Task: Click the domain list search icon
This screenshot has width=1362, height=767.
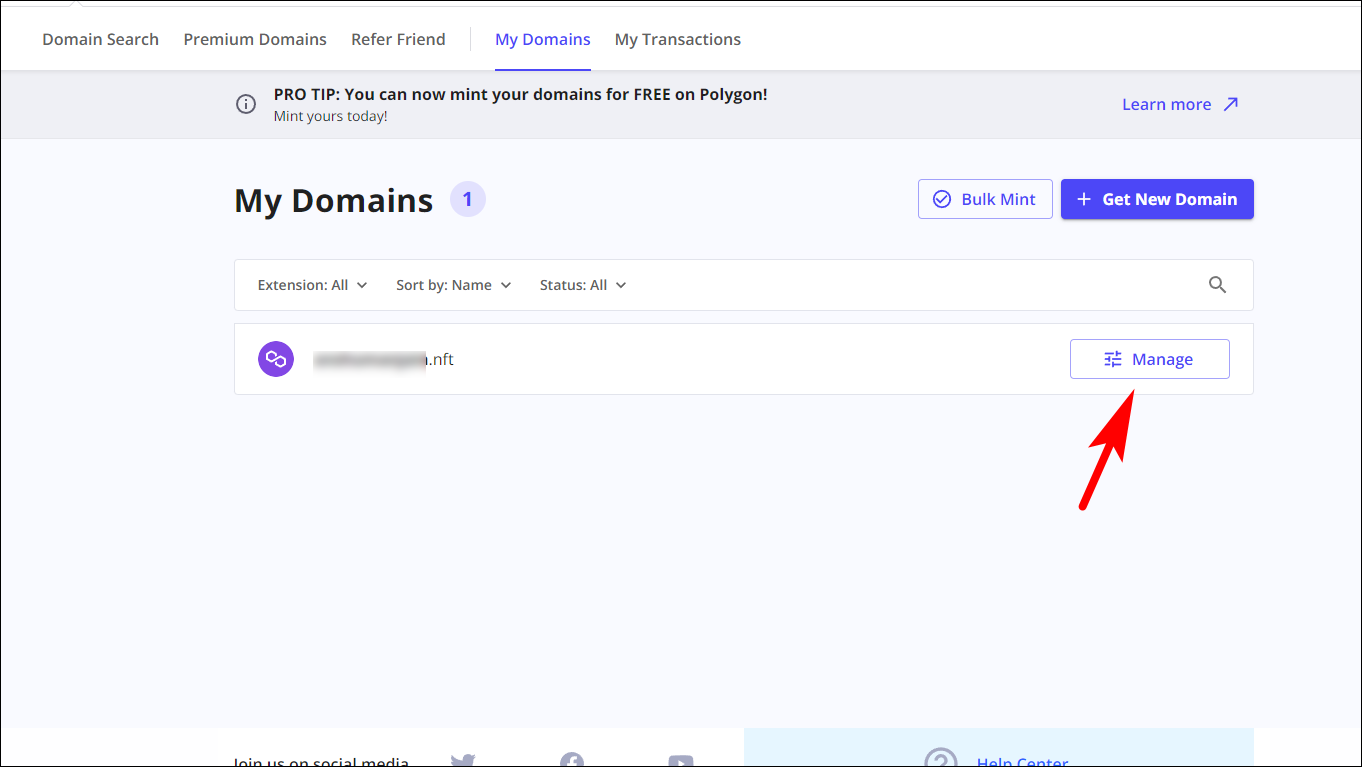Action: [1217, 285]
